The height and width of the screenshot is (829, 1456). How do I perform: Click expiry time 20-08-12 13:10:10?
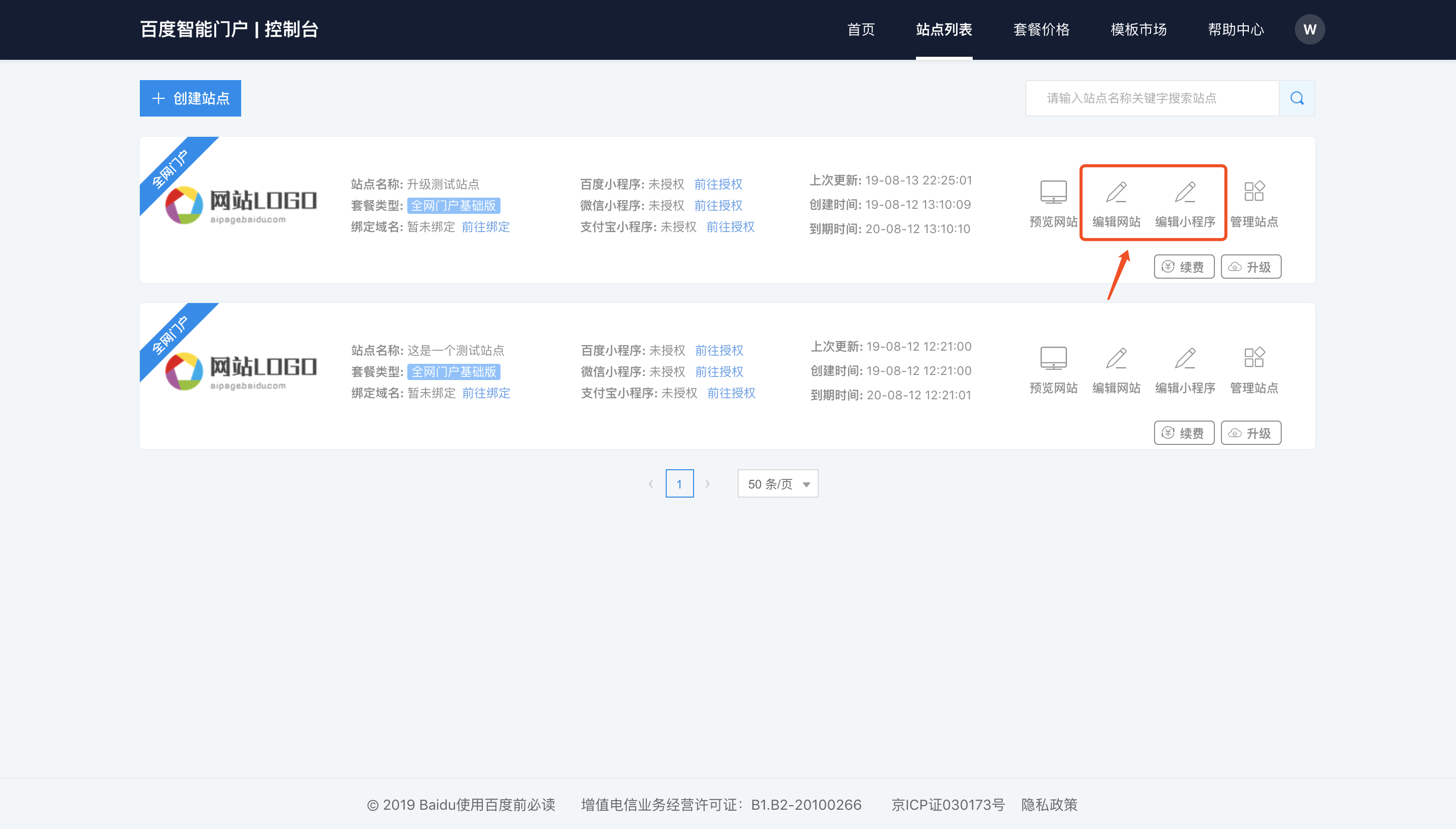(x=917, y=229)
